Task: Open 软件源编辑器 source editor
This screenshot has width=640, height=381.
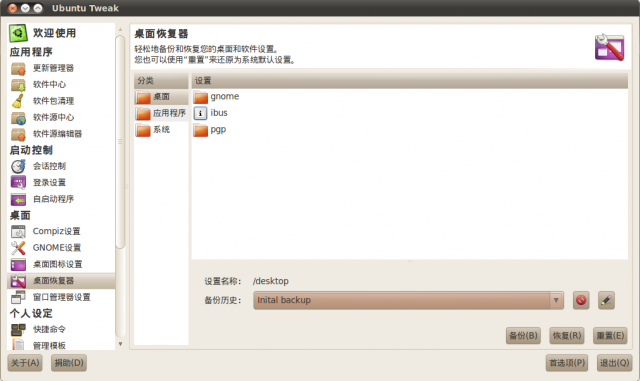Action: pyautogui.click(x=61, y=134)
